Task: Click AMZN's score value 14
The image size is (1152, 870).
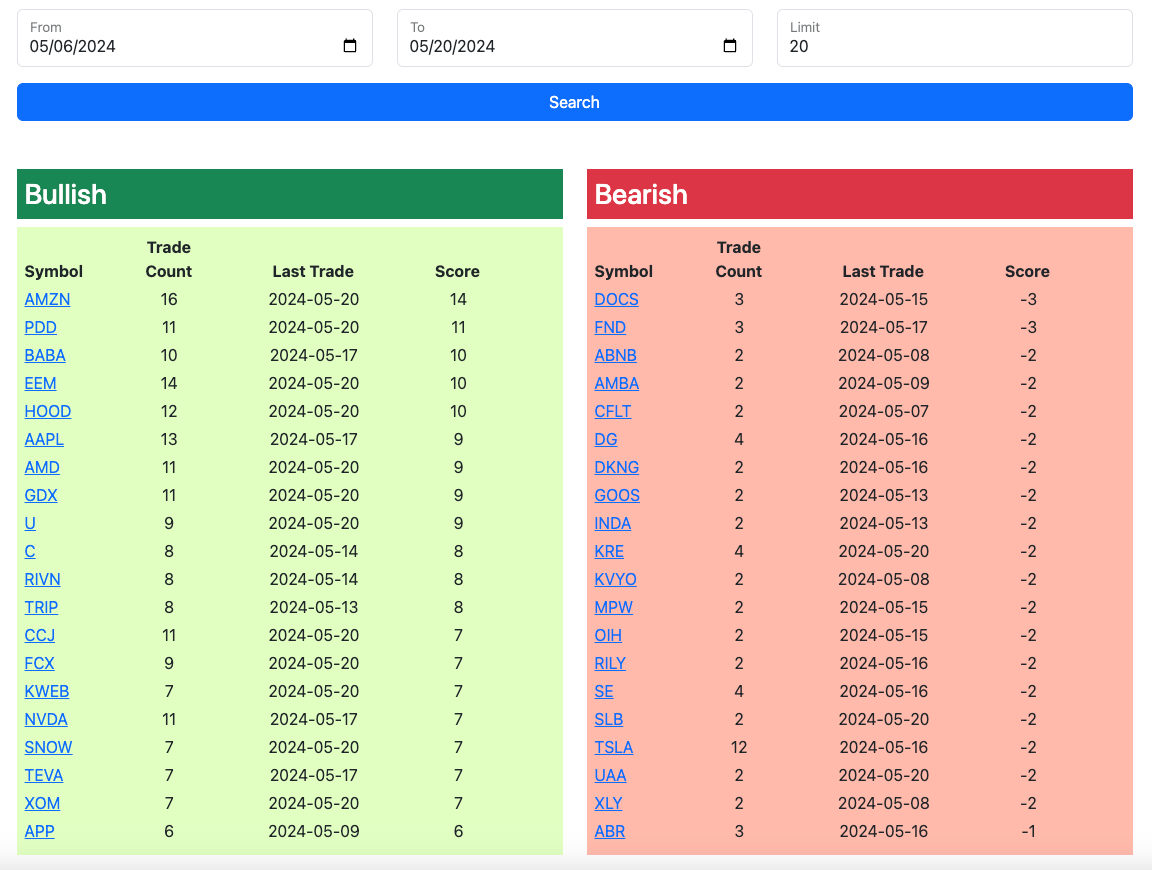Action: [x=458, y=300]
